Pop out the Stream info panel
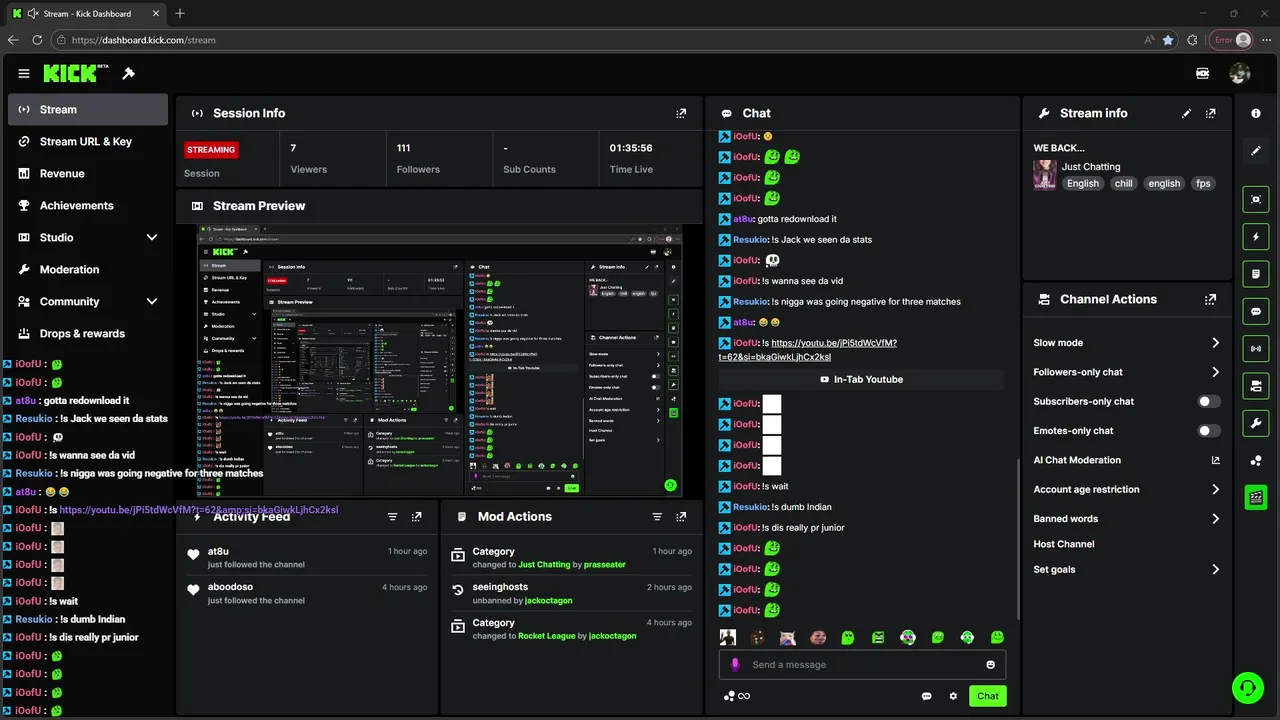 pos(1211,113)
